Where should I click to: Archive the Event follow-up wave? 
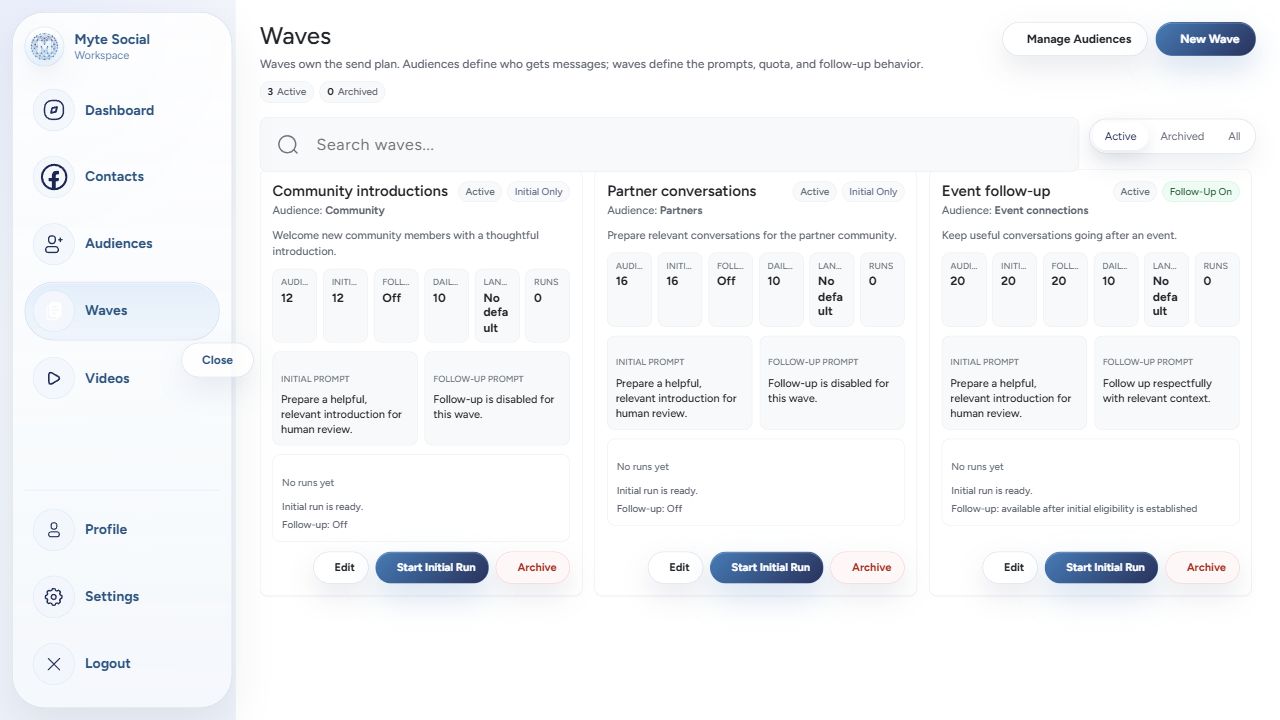tap(1202, 567)
